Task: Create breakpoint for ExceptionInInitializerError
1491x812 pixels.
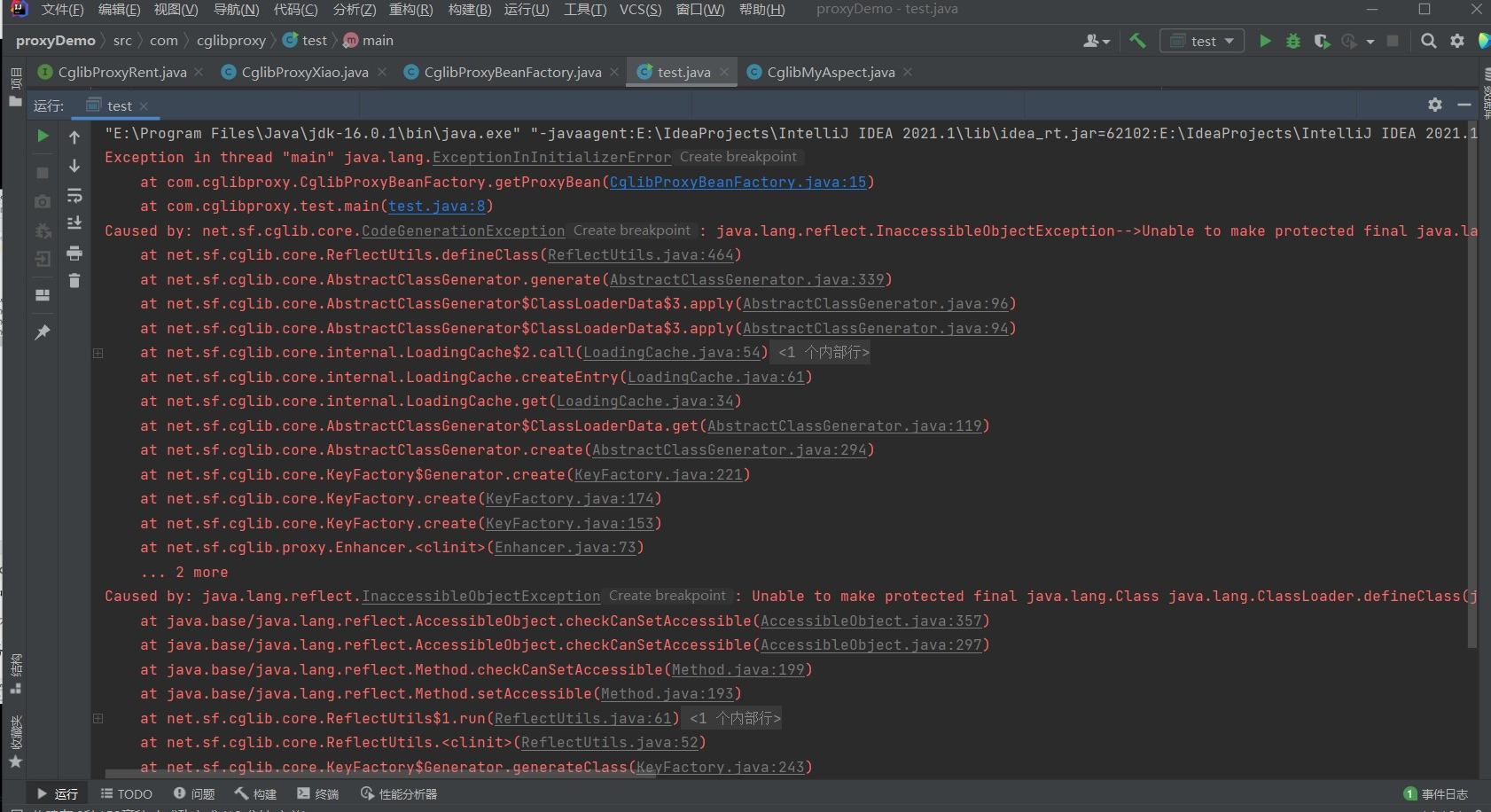Action: (738, 157)
